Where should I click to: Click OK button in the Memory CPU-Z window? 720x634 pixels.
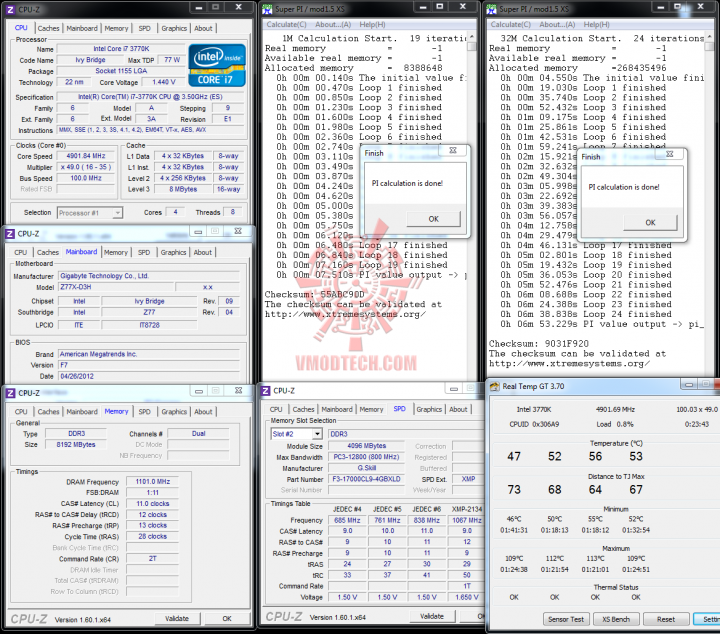pos(227,618)
